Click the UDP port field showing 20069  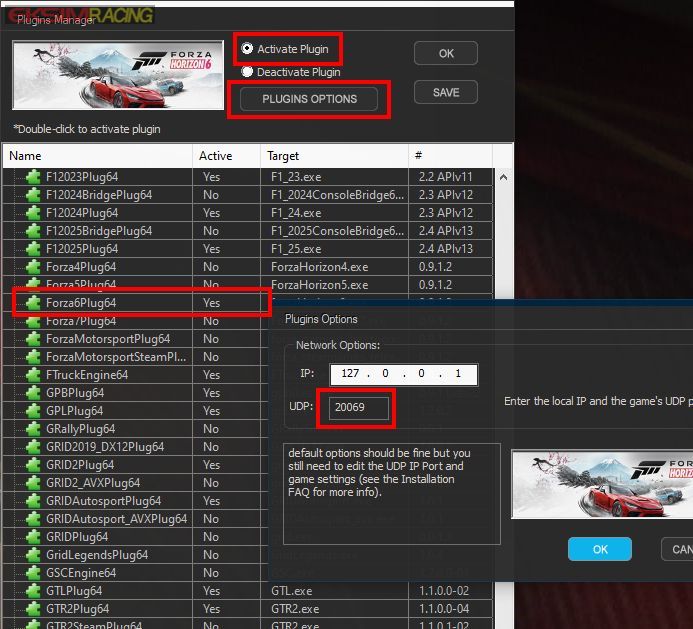point(358,408)
